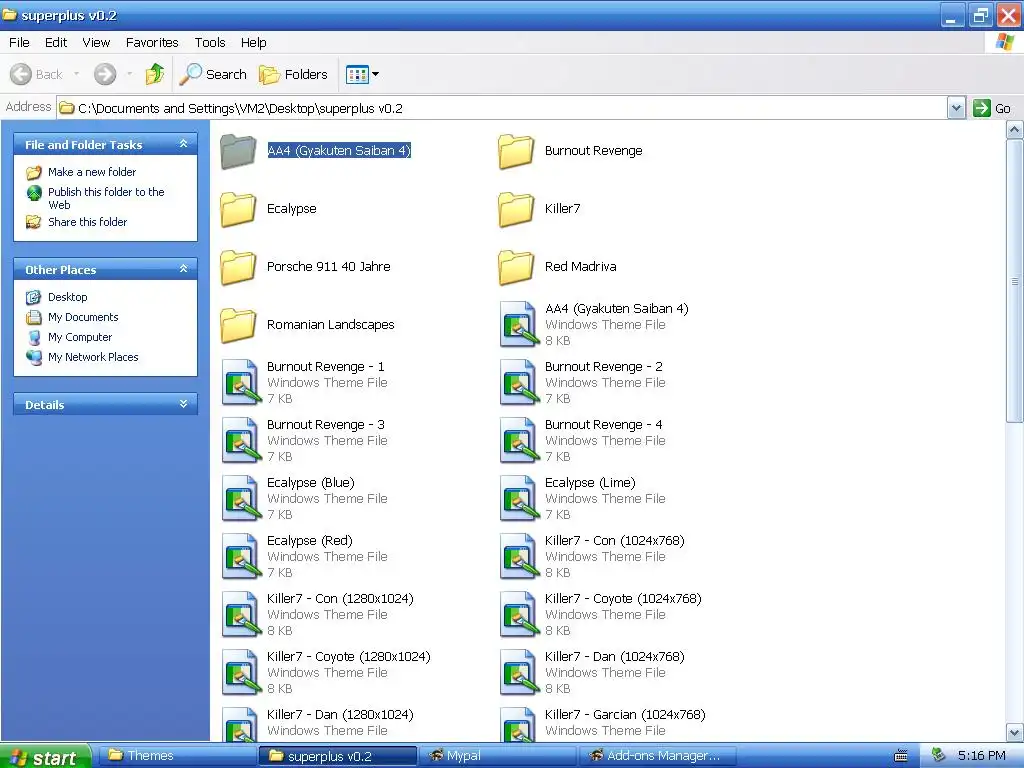
Task: Select the Red Madriva folder icon
Action: (x=516, y=267)
